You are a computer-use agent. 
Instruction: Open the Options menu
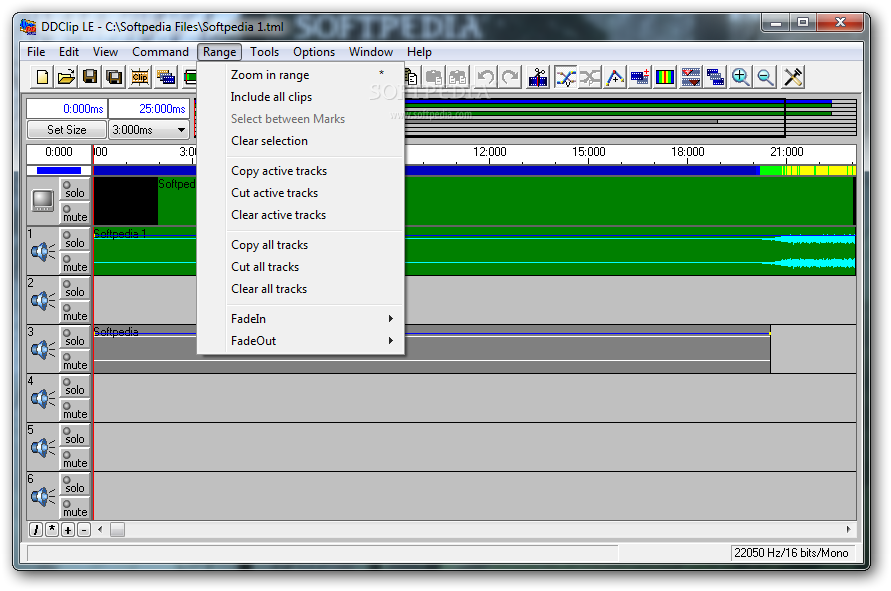[314, 52]
